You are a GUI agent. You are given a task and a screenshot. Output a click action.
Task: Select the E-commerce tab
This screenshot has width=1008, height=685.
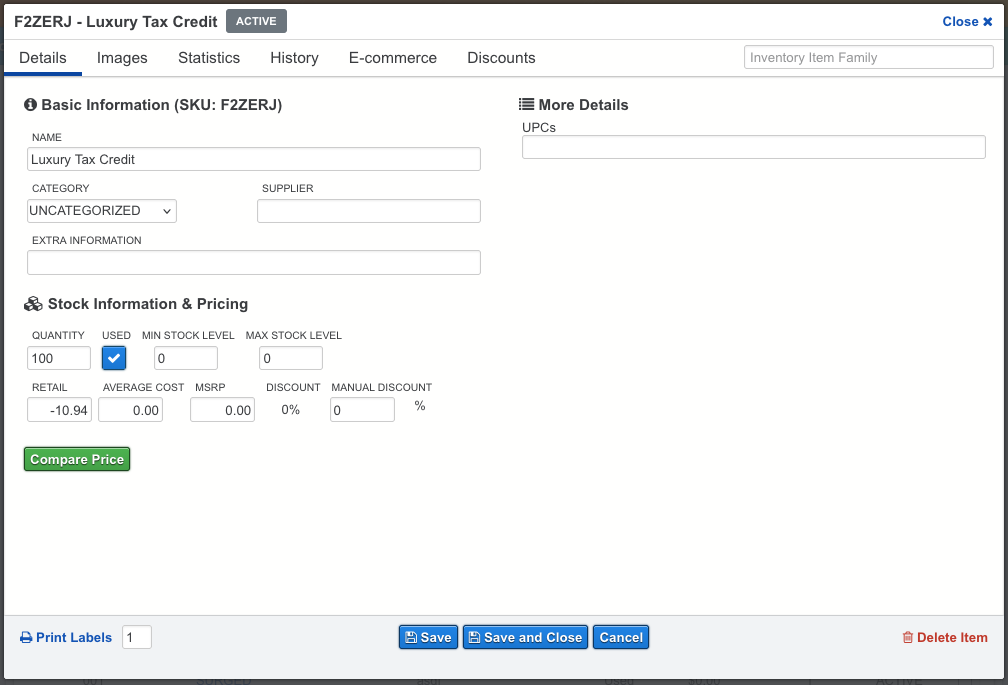pos(392,58)
